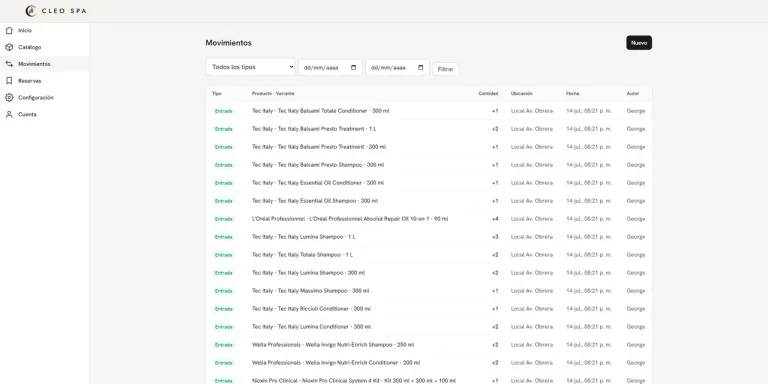Open Configuración in the sidebar
Image resolution: width=768 pixels, height=384 pixels.
point(44,97)
